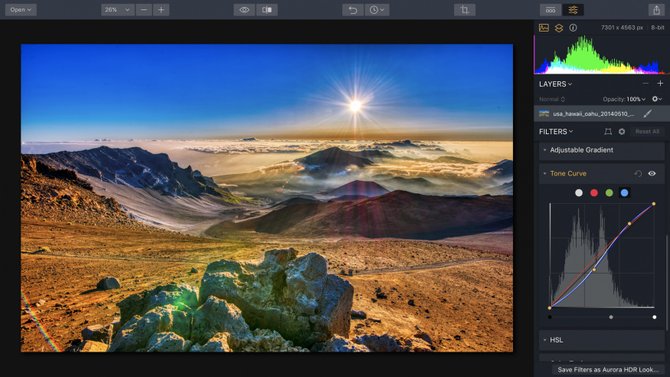Image resolution: width=670 pixels, height=377 pixels.
Task: Click the undo arrow icon
Action: pyautogui.click(x=353, y=10)
